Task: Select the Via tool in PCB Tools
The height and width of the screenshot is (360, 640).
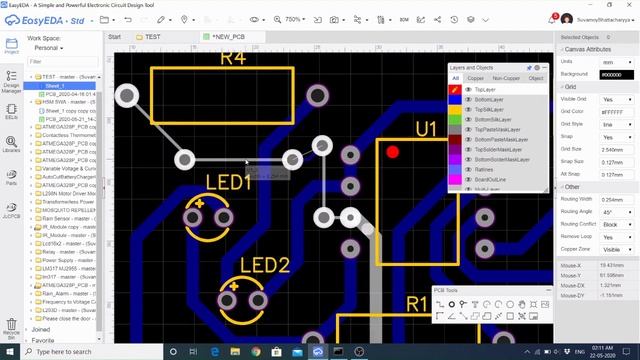Action: pos(463,304)
